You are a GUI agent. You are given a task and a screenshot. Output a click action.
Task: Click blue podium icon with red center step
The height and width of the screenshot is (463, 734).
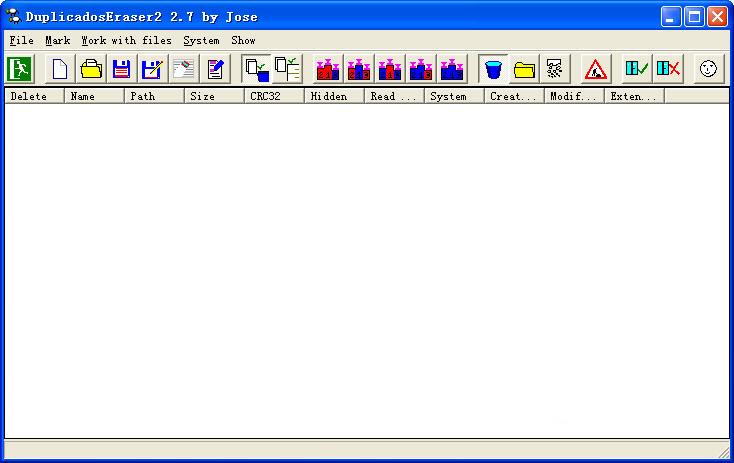tap(389, 69)
